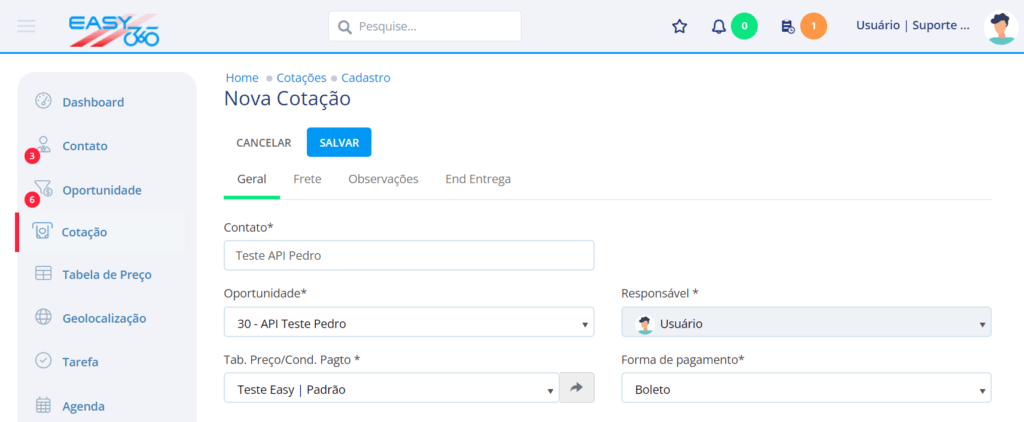Expand the Responsável dropdown
Image resolution: width=1024 pixels, height=422 pixels.
807,322
